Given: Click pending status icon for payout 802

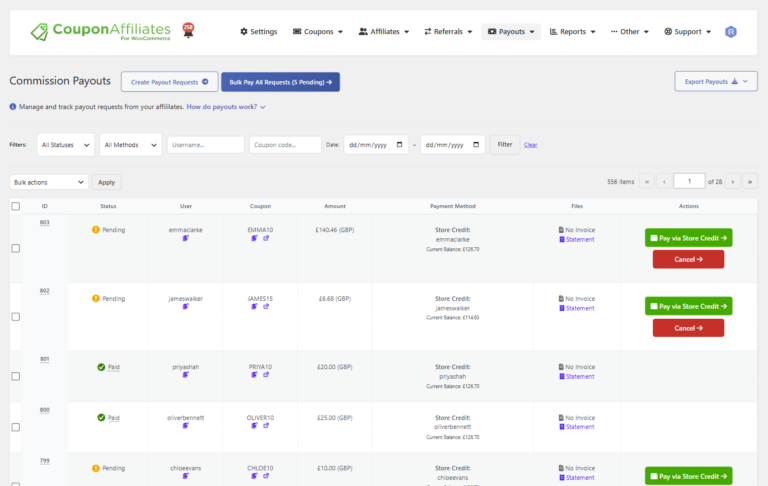Looking at the screenshot, I should click(x=96, y=298).
